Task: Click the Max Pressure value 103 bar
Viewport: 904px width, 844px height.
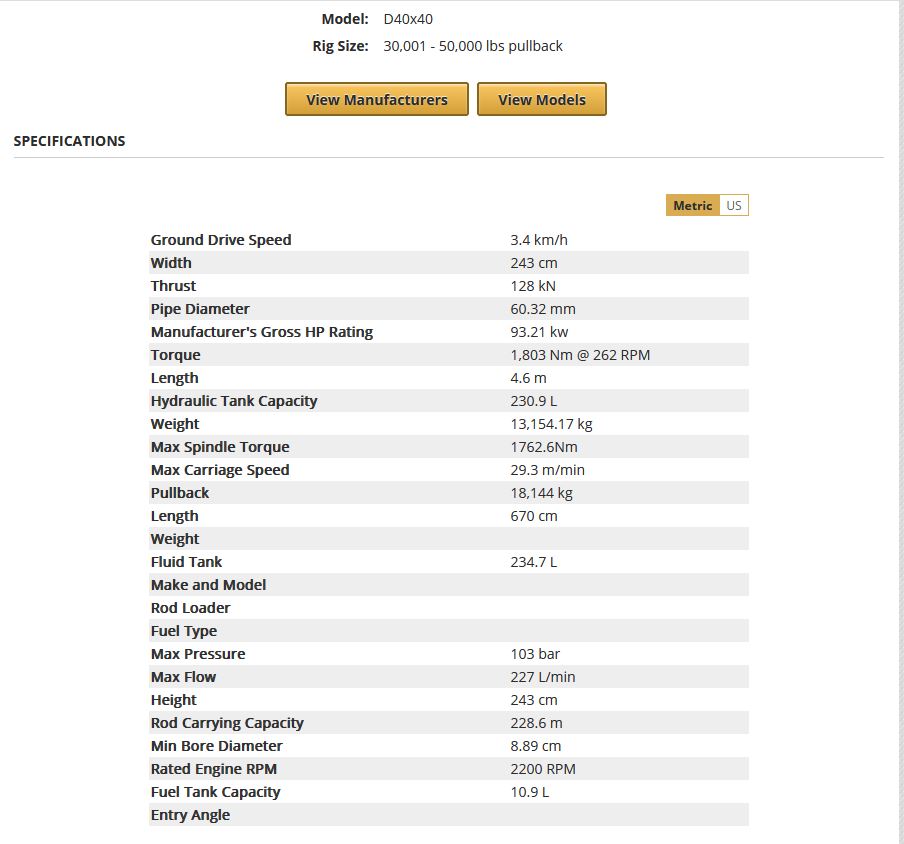Action: coord(535,654)
